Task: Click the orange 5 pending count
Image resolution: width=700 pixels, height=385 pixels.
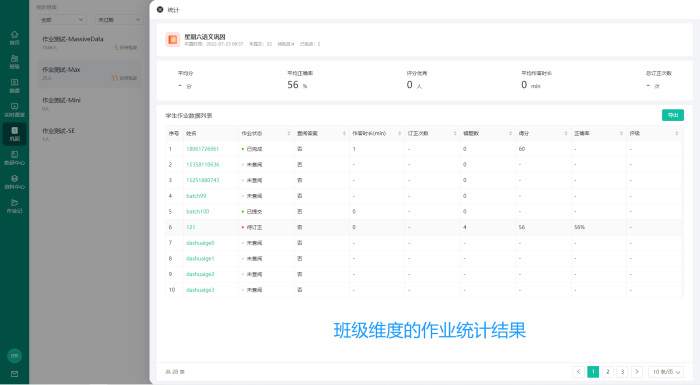Action: [x=116, y=47]
